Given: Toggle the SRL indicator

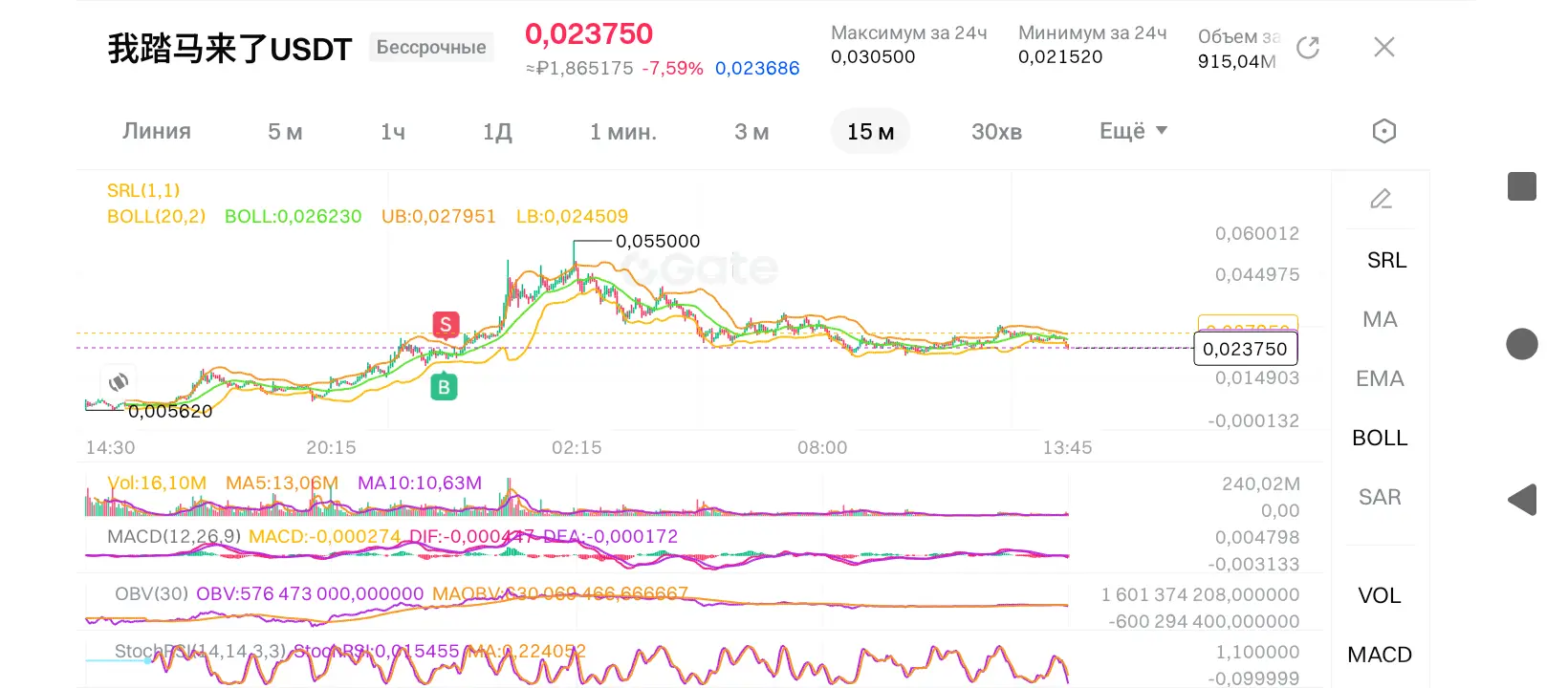Looking at the screenshot, I should [1386, 260].
